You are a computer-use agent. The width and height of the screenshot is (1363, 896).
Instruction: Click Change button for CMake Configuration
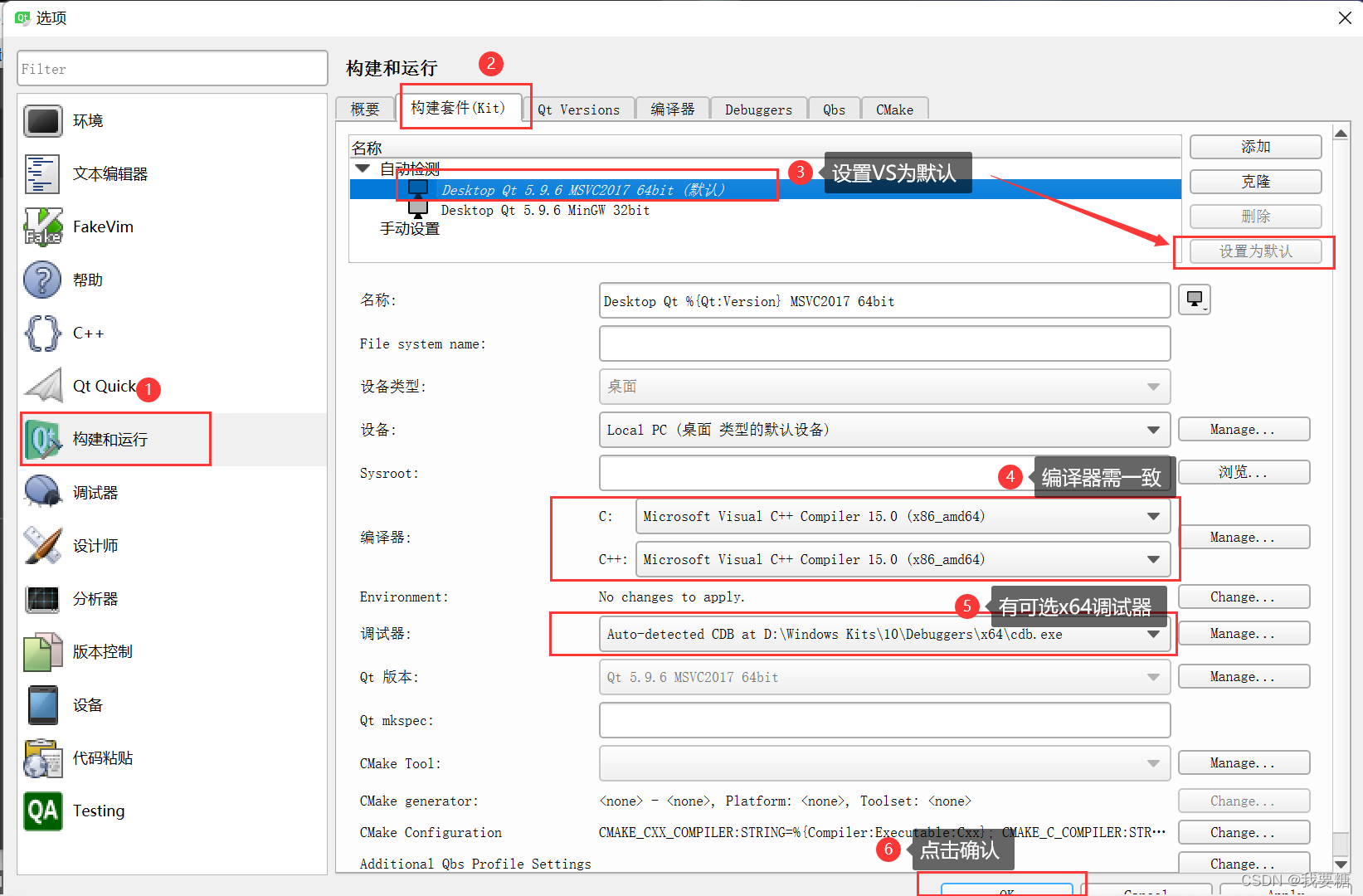tap(1244, 833)
